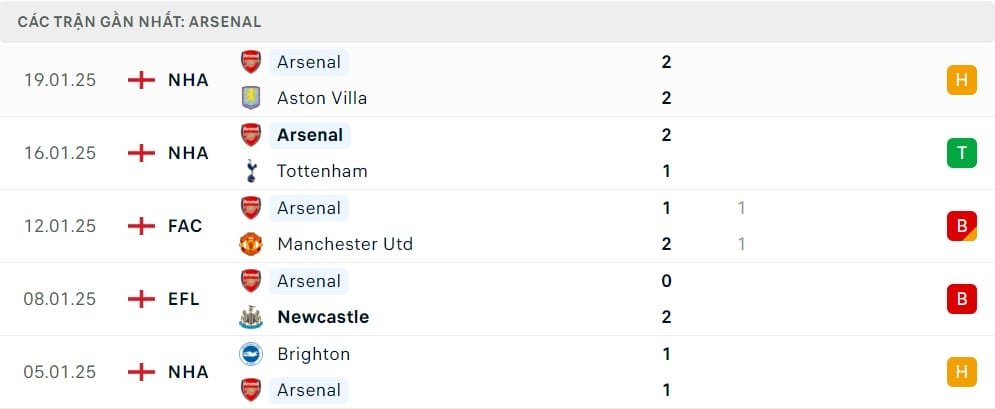Image resolution: width=995 pixels, height=409 pixels.
Task: Click orange H badge for Brighton match
Action: [x=961, y=372]
